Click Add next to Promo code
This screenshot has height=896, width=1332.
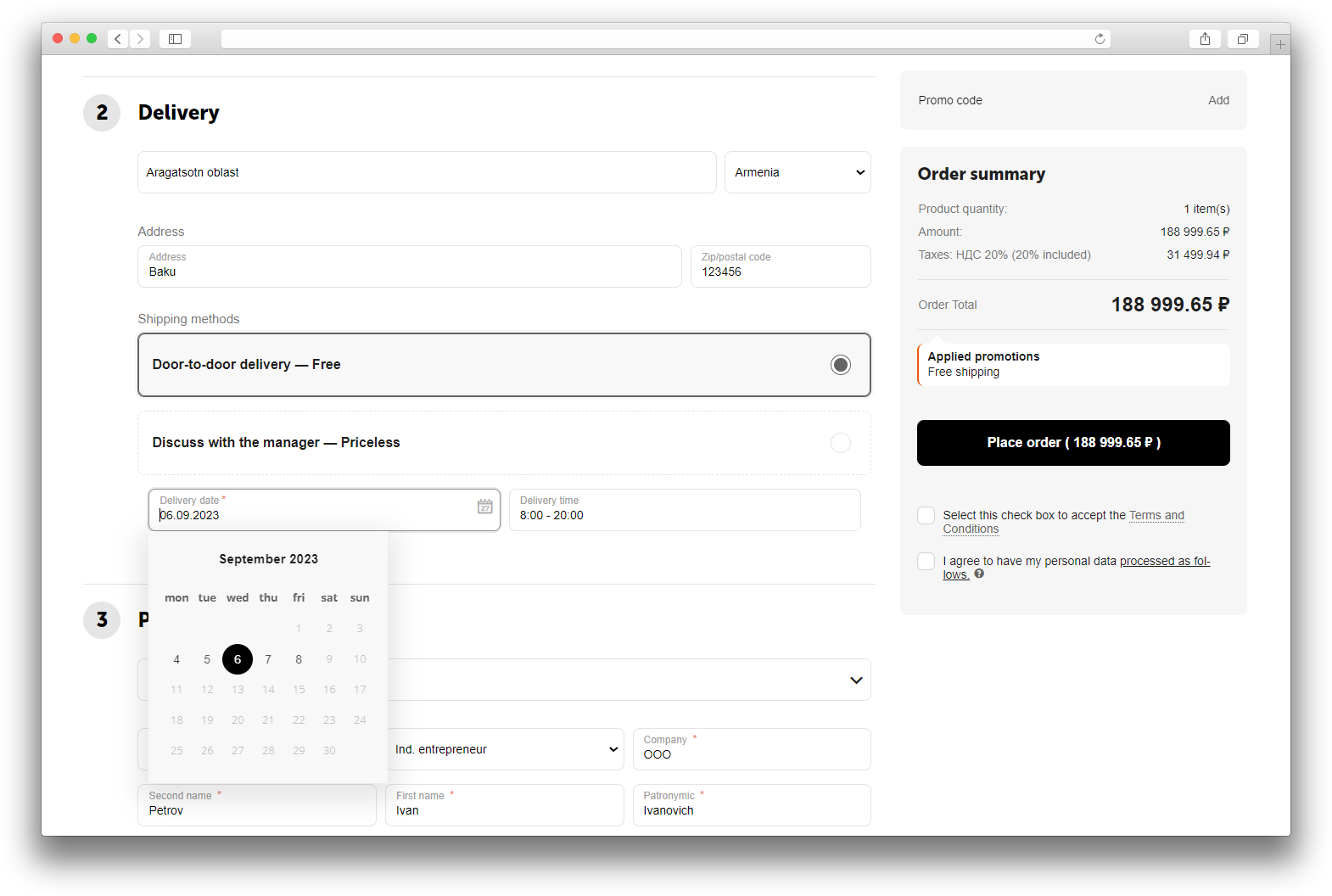tap(1218, 100)
